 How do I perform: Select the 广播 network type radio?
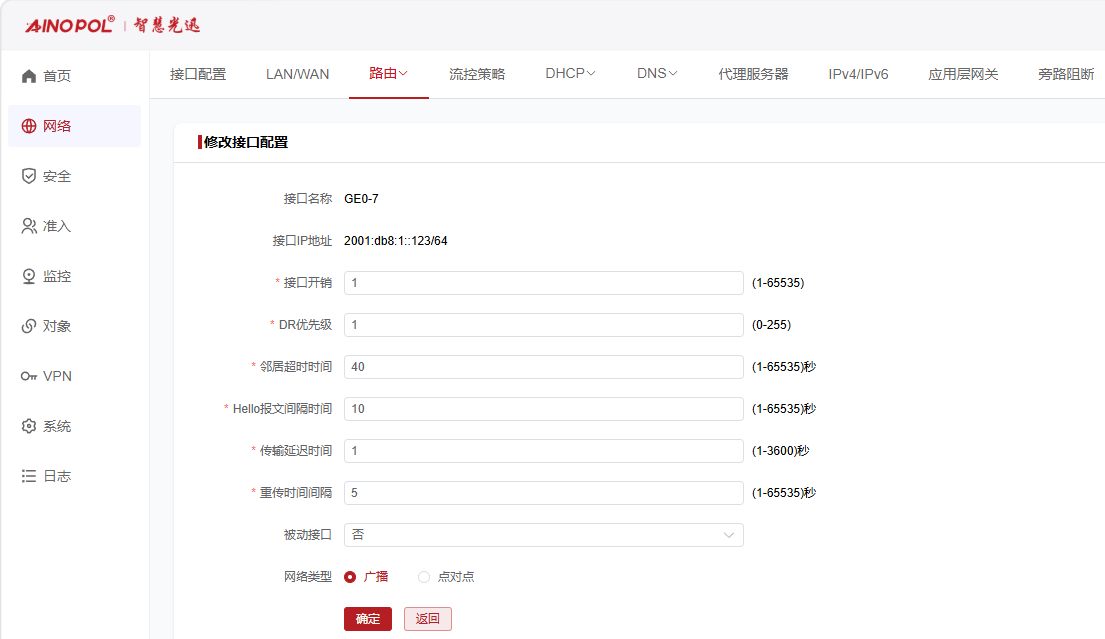(x=350, y=577)
